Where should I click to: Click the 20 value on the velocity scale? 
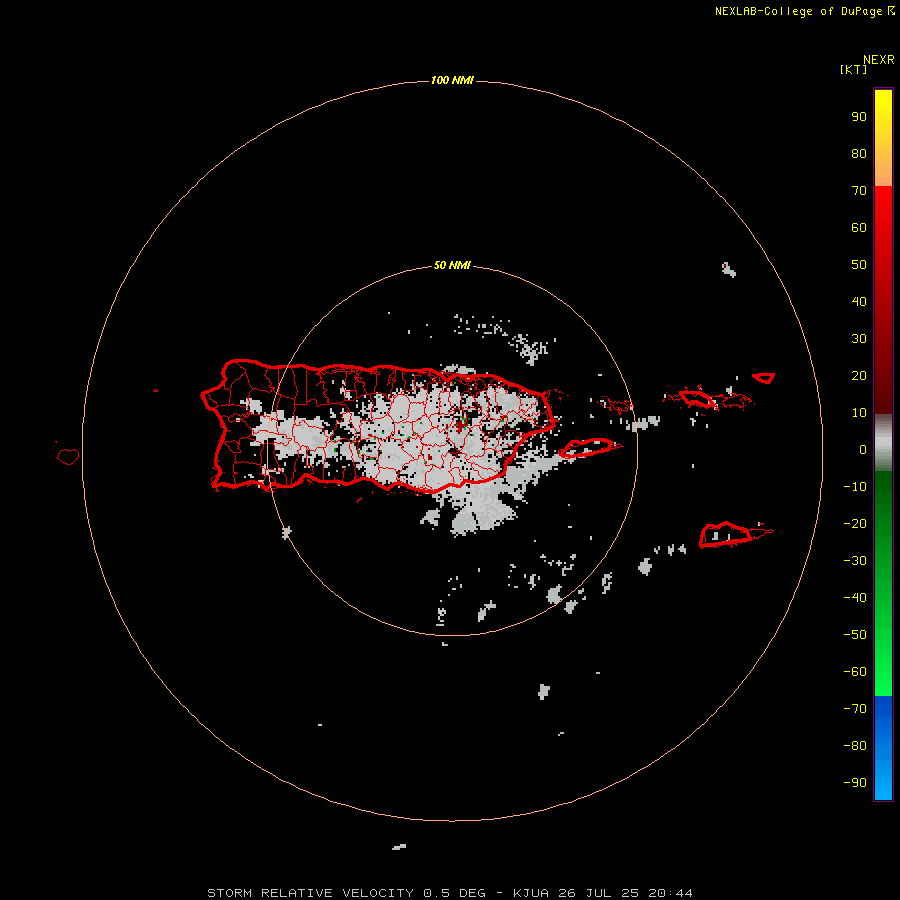[859, 375]
